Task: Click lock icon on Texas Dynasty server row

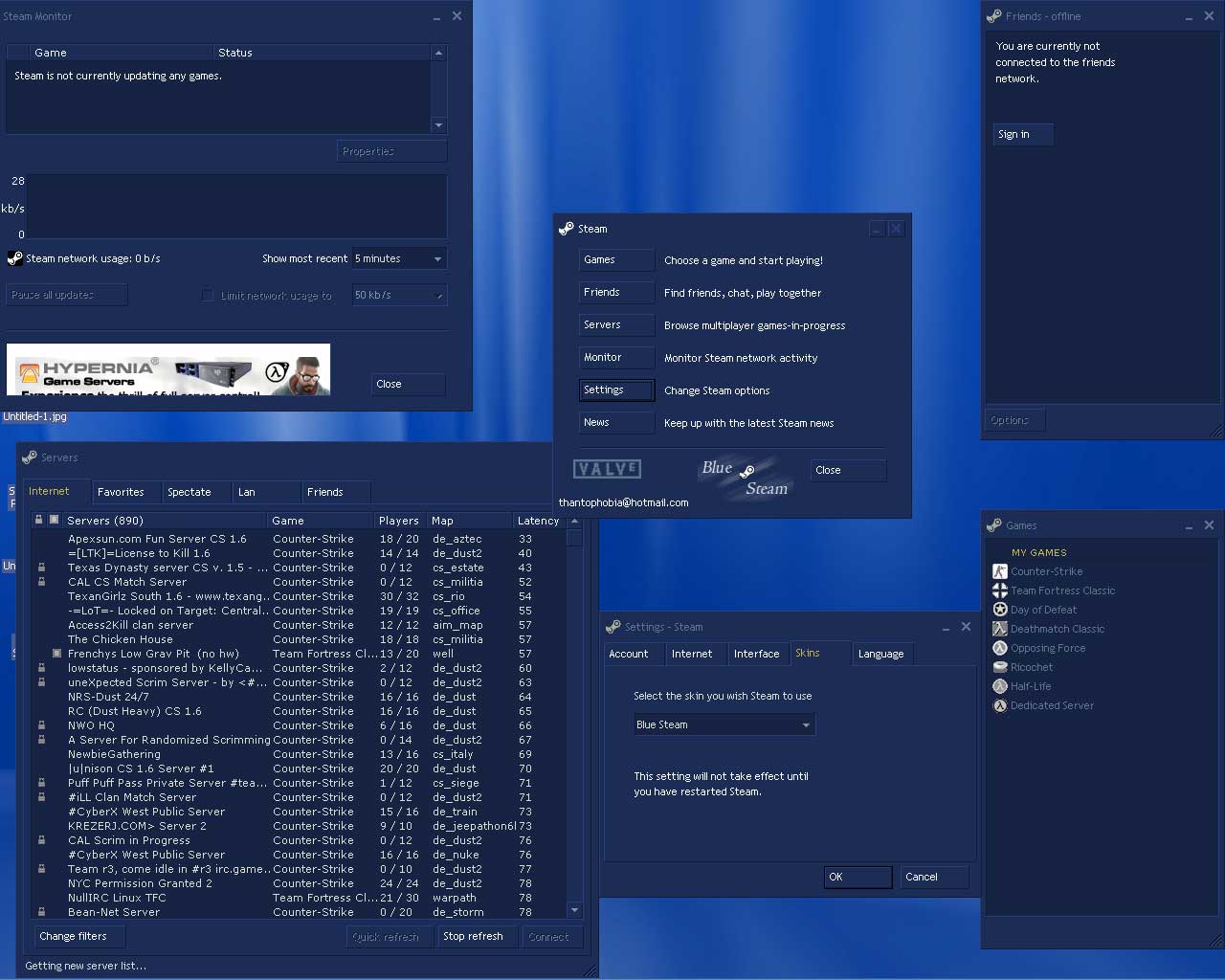Action: click(x=41, y=568)
